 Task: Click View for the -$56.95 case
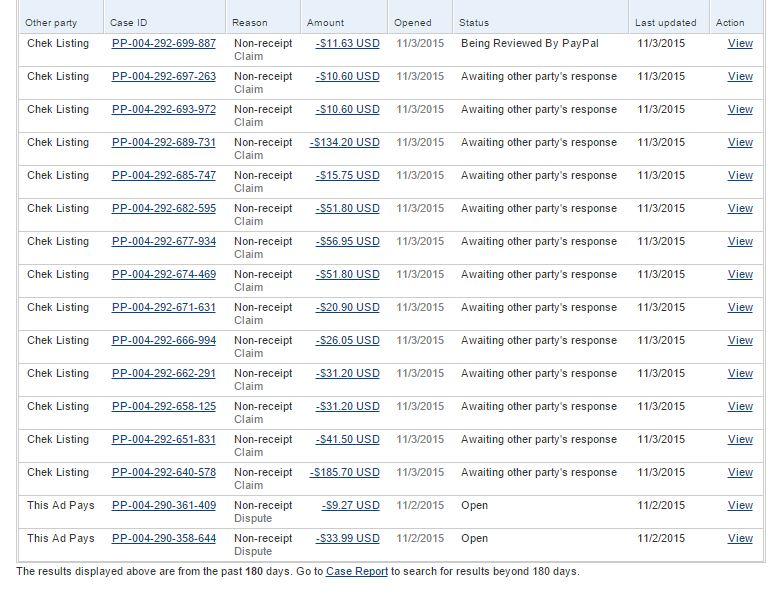tap(740, 241)
